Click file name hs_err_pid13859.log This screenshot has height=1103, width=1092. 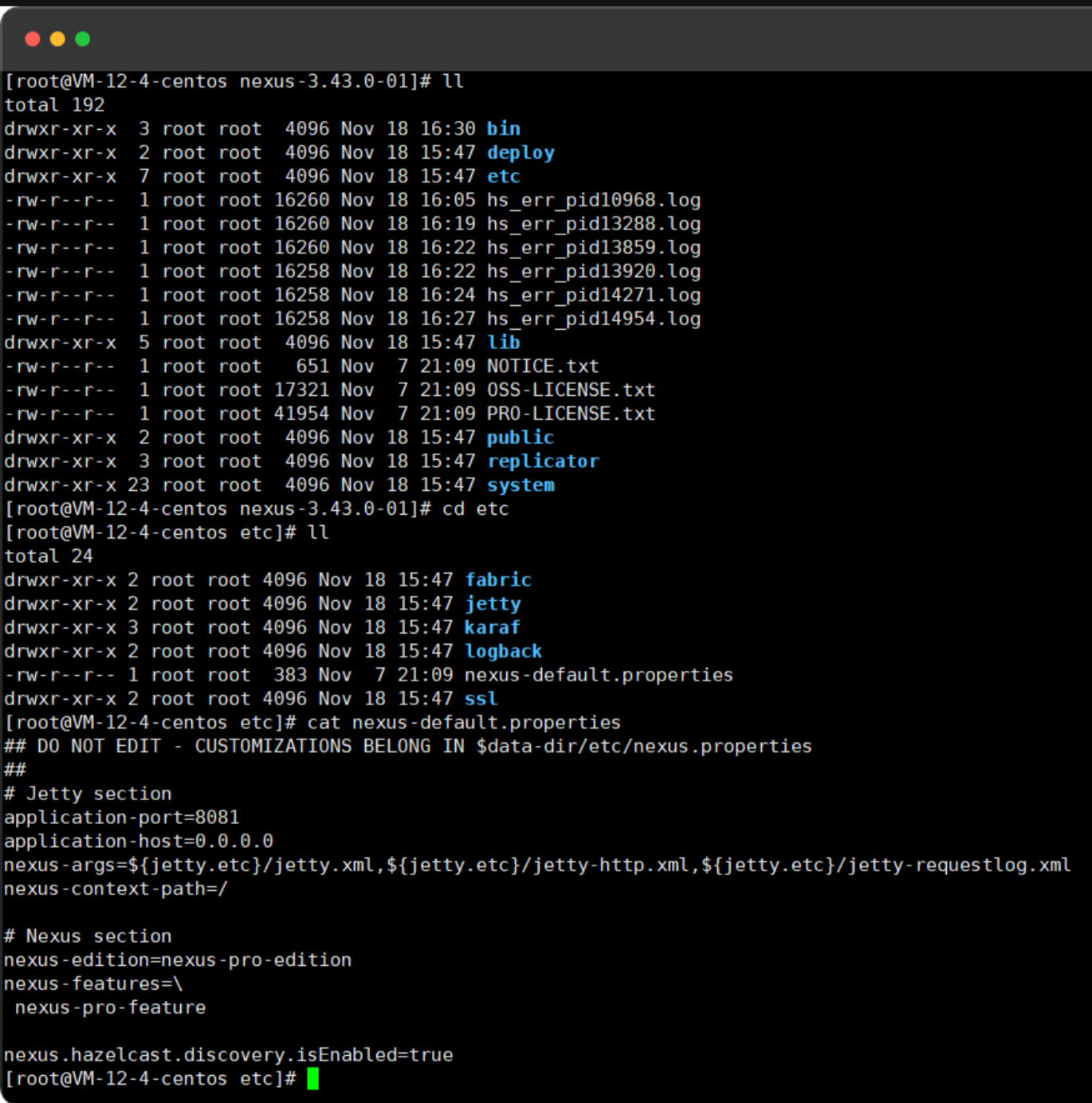tap(594, 248)
